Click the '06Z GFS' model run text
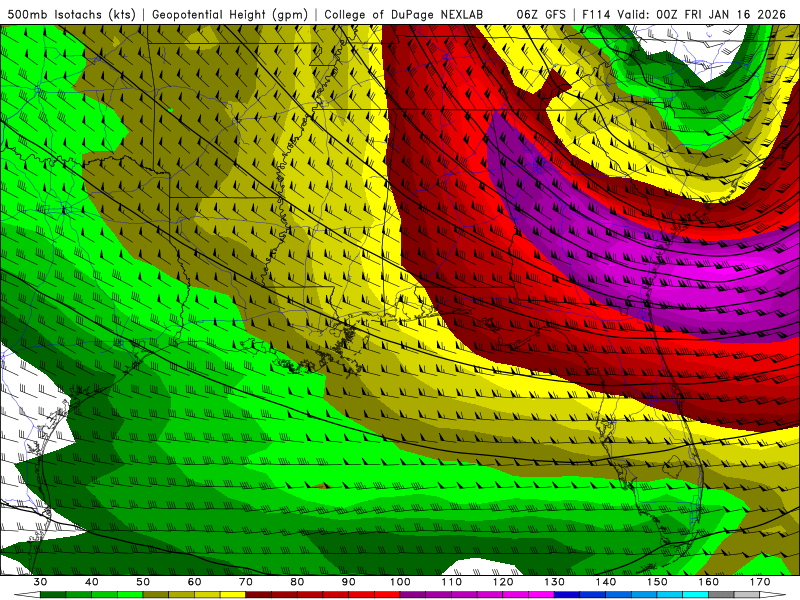 pyautogui.click(x=541, y=15)
